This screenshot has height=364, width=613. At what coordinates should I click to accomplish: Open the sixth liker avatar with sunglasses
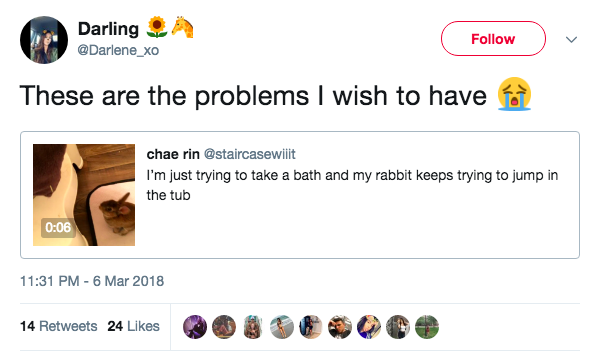(x=339, y=327)
